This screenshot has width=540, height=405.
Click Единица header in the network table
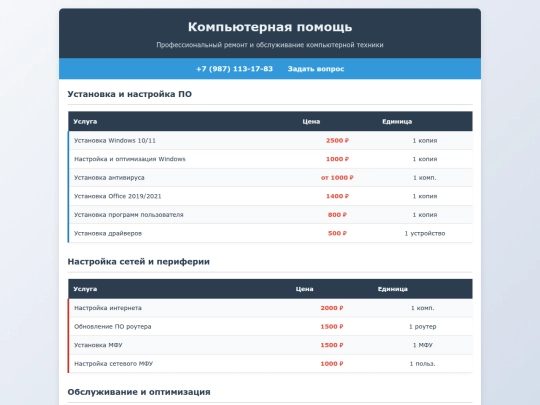tap(393, 289)
